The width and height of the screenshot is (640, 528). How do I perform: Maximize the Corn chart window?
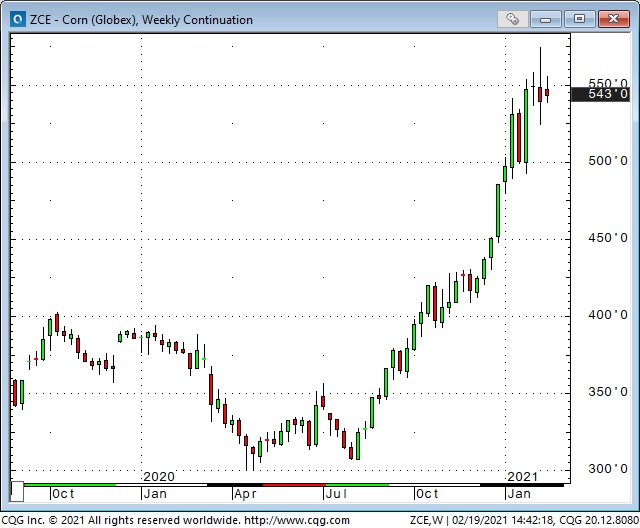click(579, 19)
